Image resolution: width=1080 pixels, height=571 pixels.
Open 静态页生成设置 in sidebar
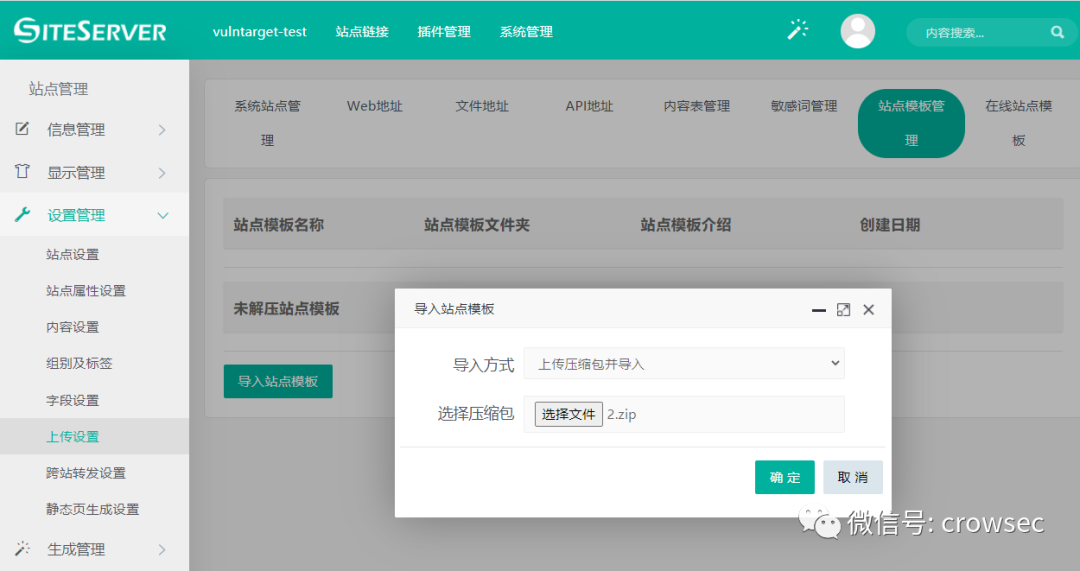click(93, 510)
